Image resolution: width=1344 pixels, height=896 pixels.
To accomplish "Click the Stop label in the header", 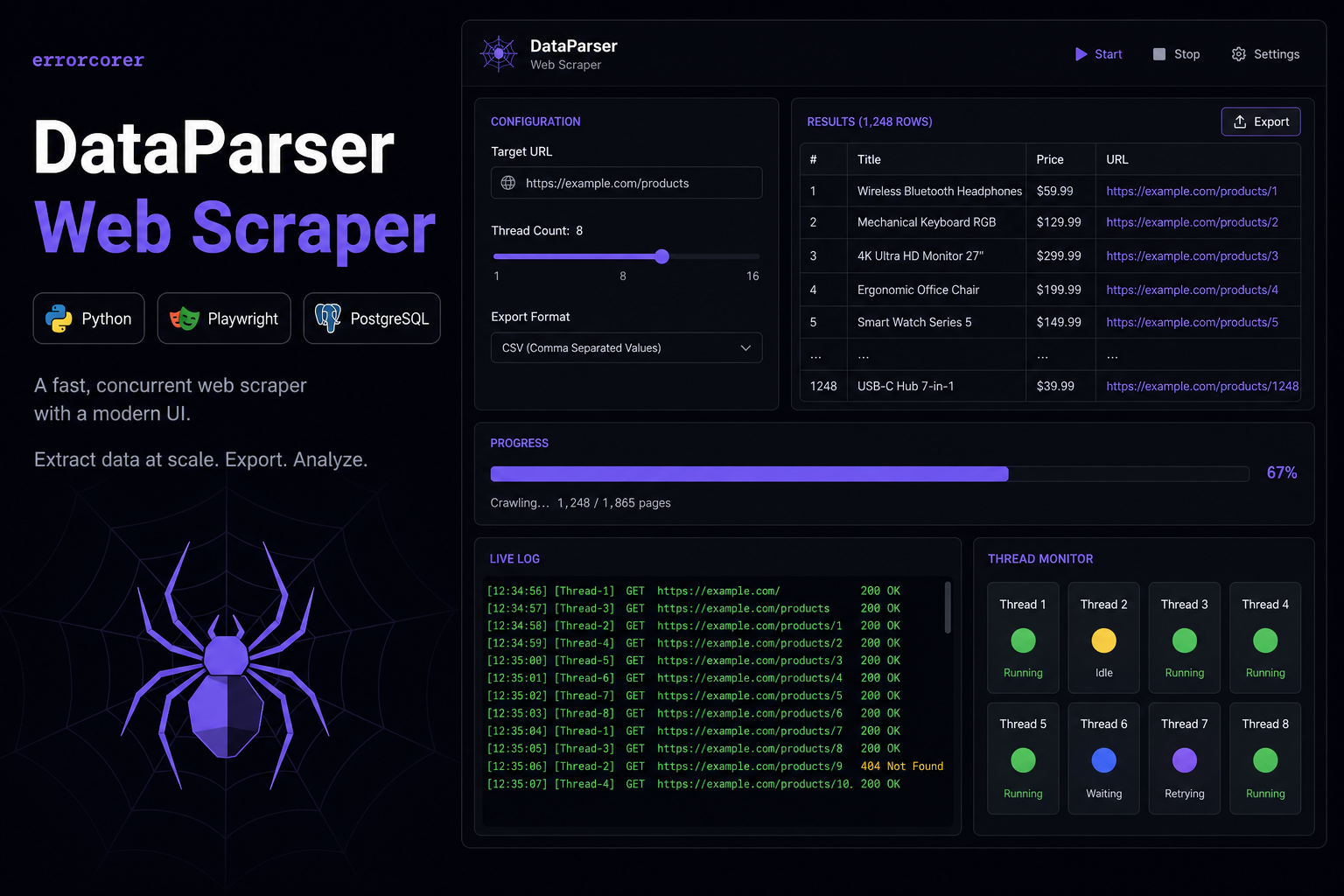I will (1186, 54).
